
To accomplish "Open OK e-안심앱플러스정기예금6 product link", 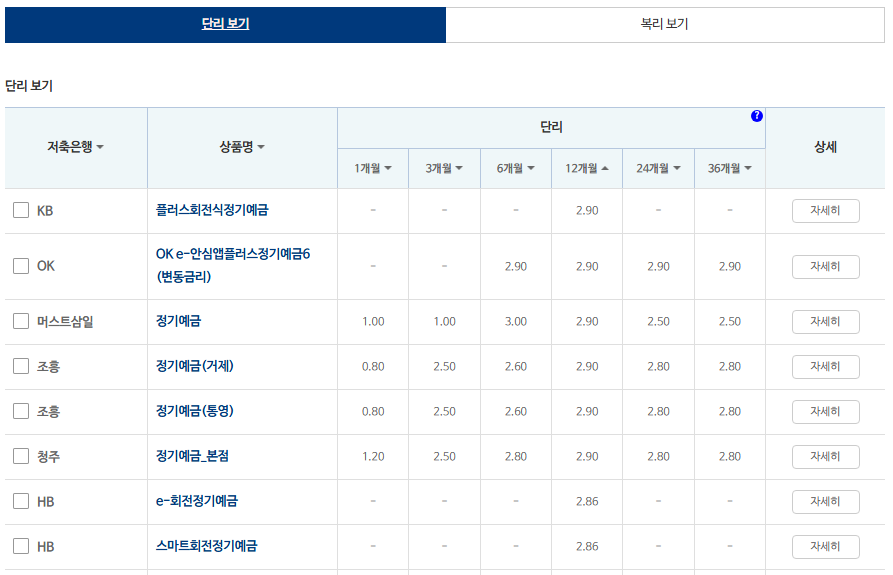I will [233, 265].
